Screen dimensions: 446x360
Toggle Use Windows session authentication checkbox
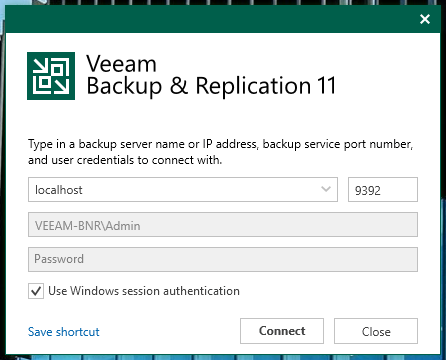point(36,291)
